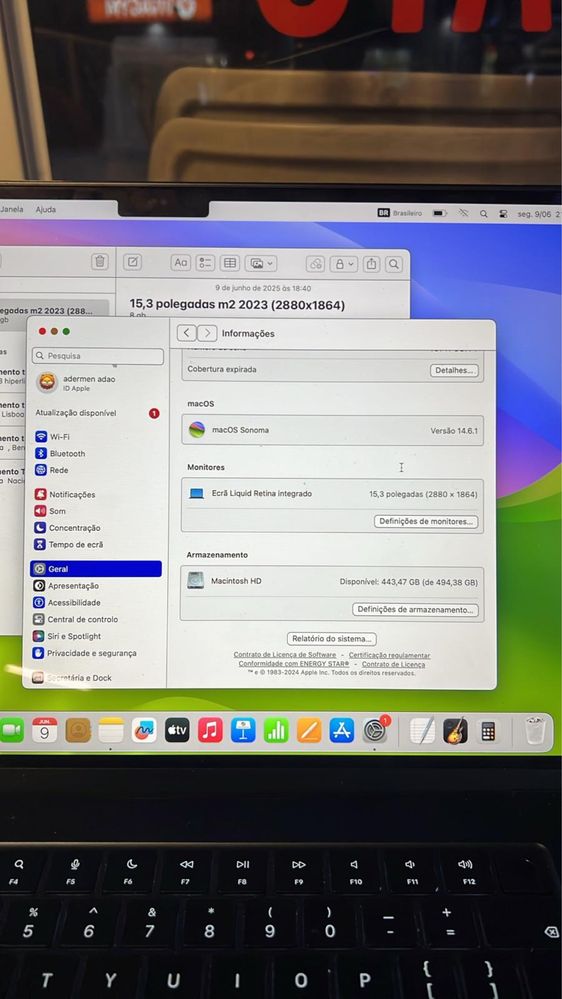Image resolution: width=562 pixels, height=999 pixels.
Task: Launch Pages from the Dock
Action: (x=309, y=730)
